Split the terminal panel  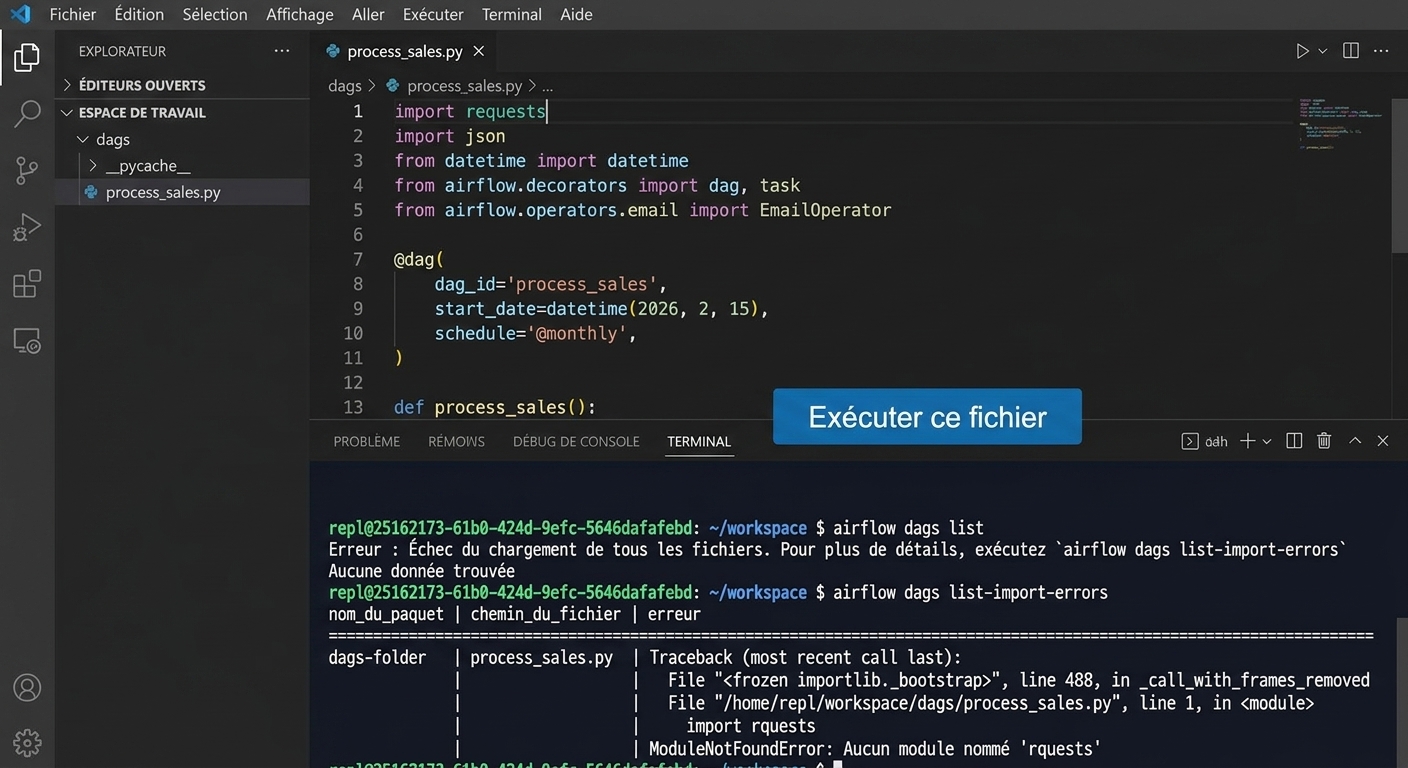tap(1294, 441)
